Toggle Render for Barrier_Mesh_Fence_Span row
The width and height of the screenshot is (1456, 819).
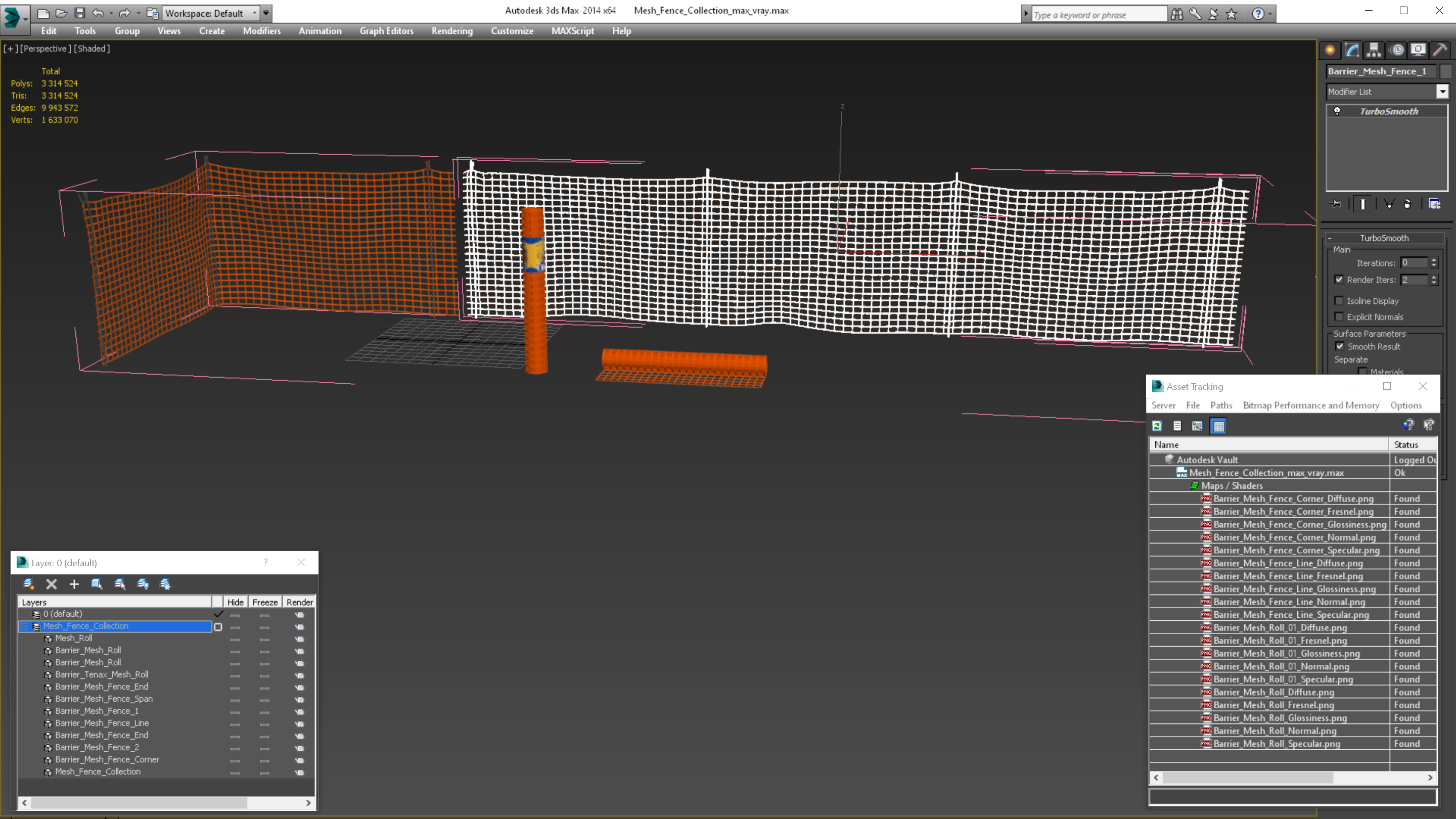coord(300,700)
